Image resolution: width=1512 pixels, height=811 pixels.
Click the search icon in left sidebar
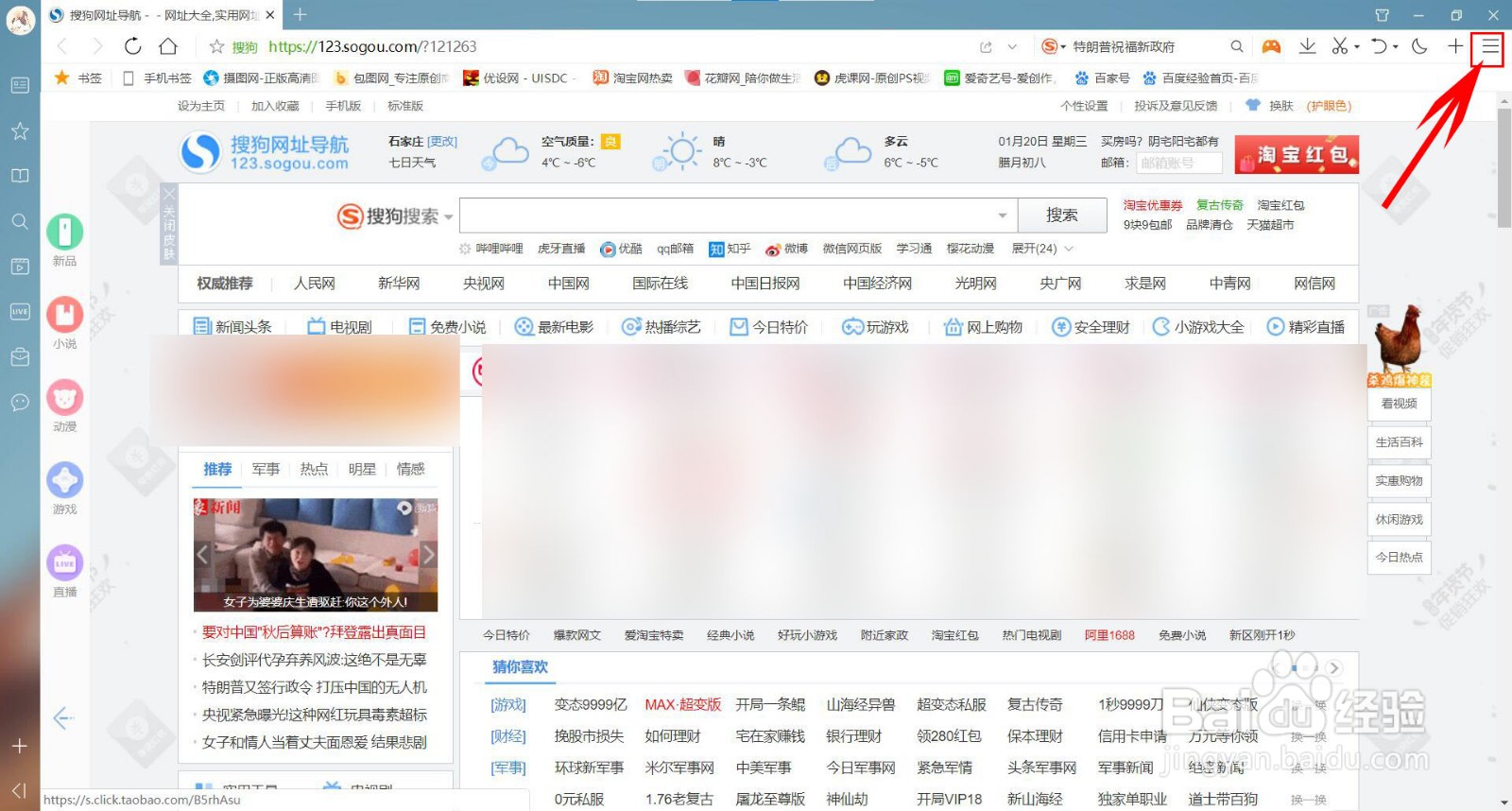tap(20, 221)
